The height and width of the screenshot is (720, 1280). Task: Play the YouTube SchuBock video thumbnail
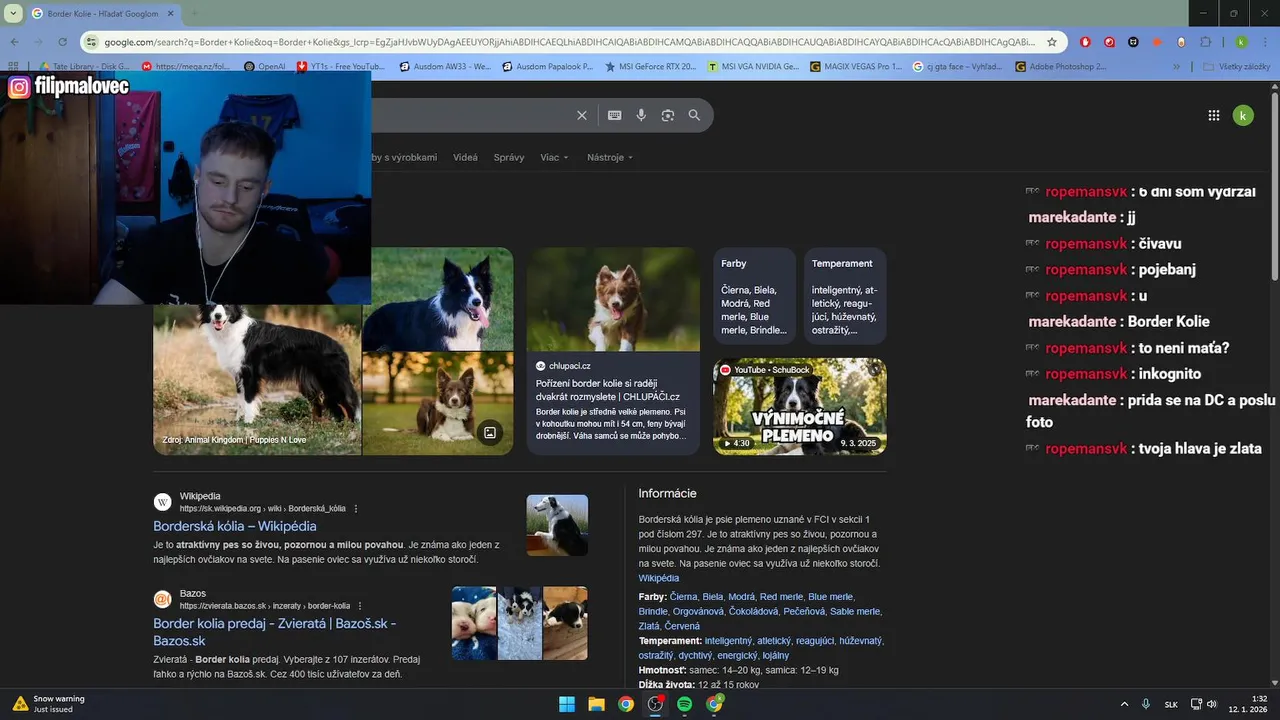(800, 406)
